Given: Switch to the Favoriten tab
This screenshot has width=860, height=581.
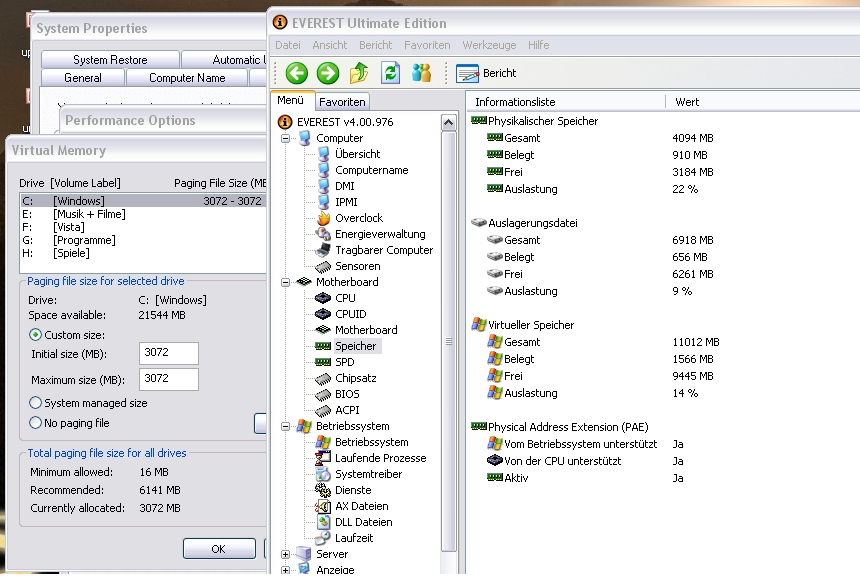Looking at the screenshot, I should [342, 102].
